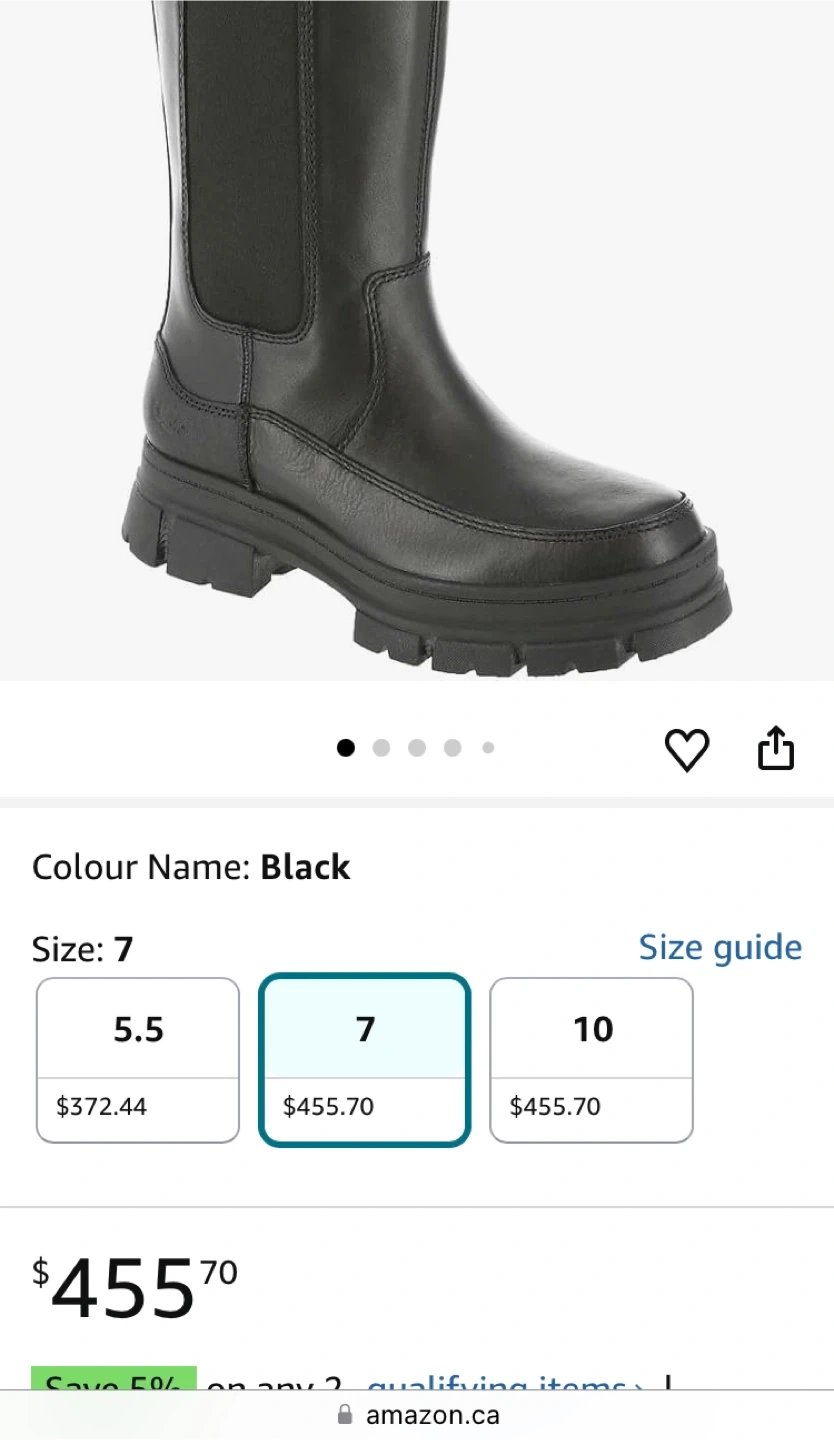
Task: Tap the "on any 2" promotion text
Action: [x=274, y=1384]
